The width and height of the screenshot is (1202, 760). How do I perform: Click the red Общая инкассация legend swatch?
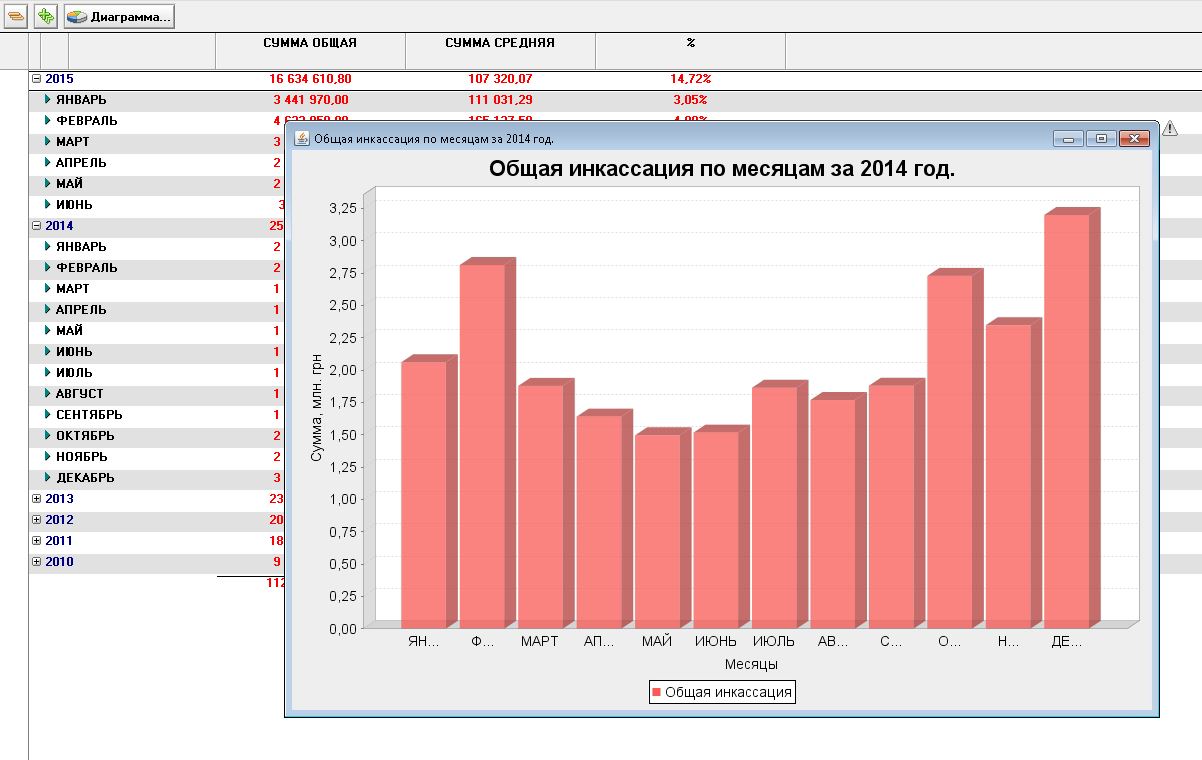[656, 692]
